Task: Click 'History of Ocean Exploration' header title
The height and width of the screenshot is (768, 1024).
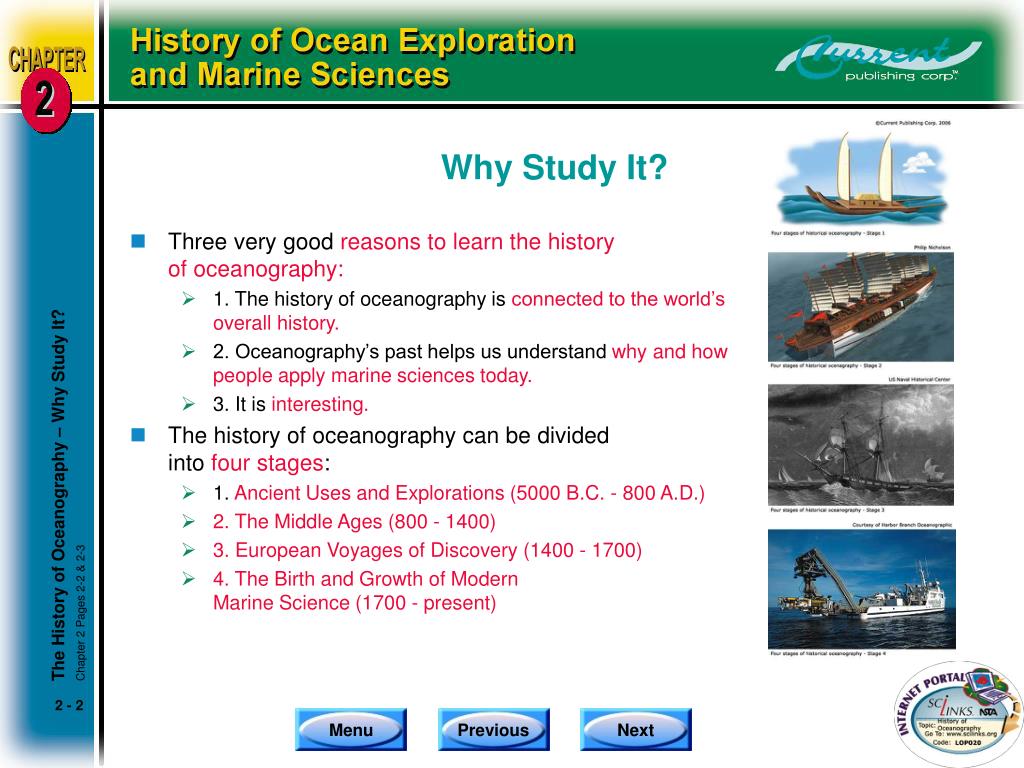Action: coord(353,40)
